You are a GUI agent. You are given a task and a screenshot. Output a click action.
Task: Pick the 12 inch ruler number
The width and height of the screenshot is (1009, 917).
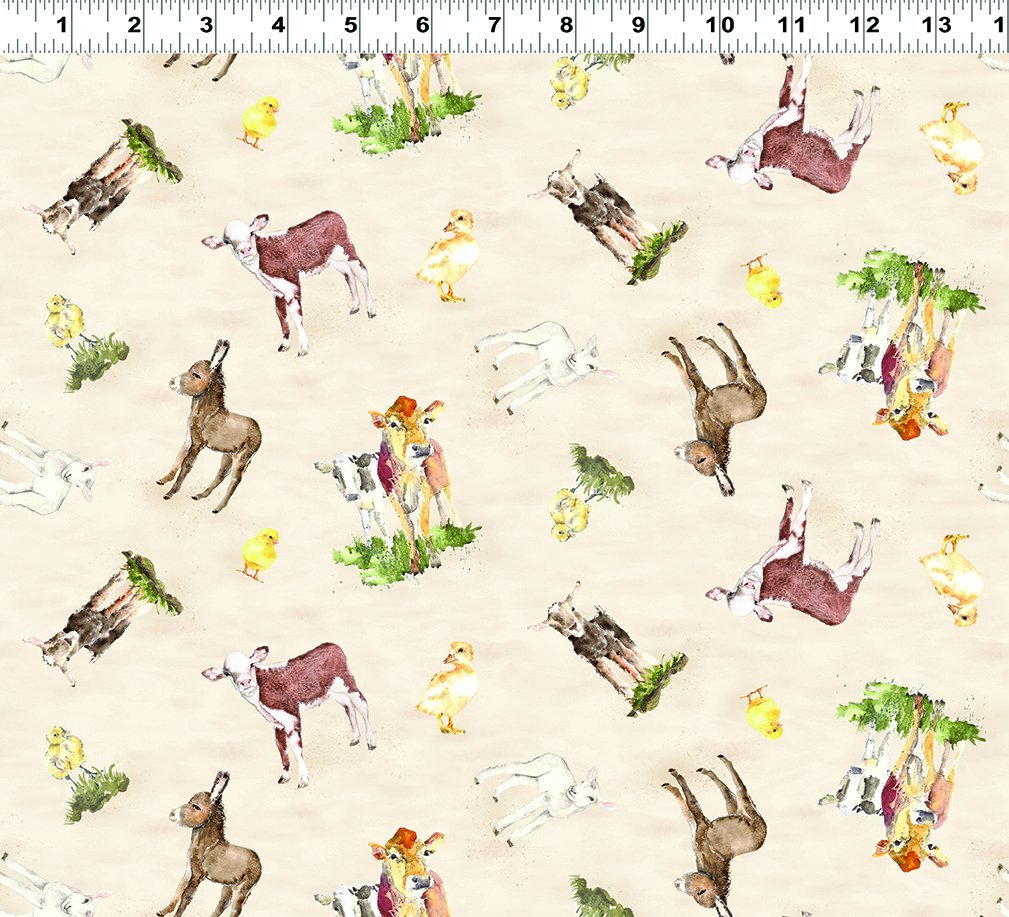[866, 25]
